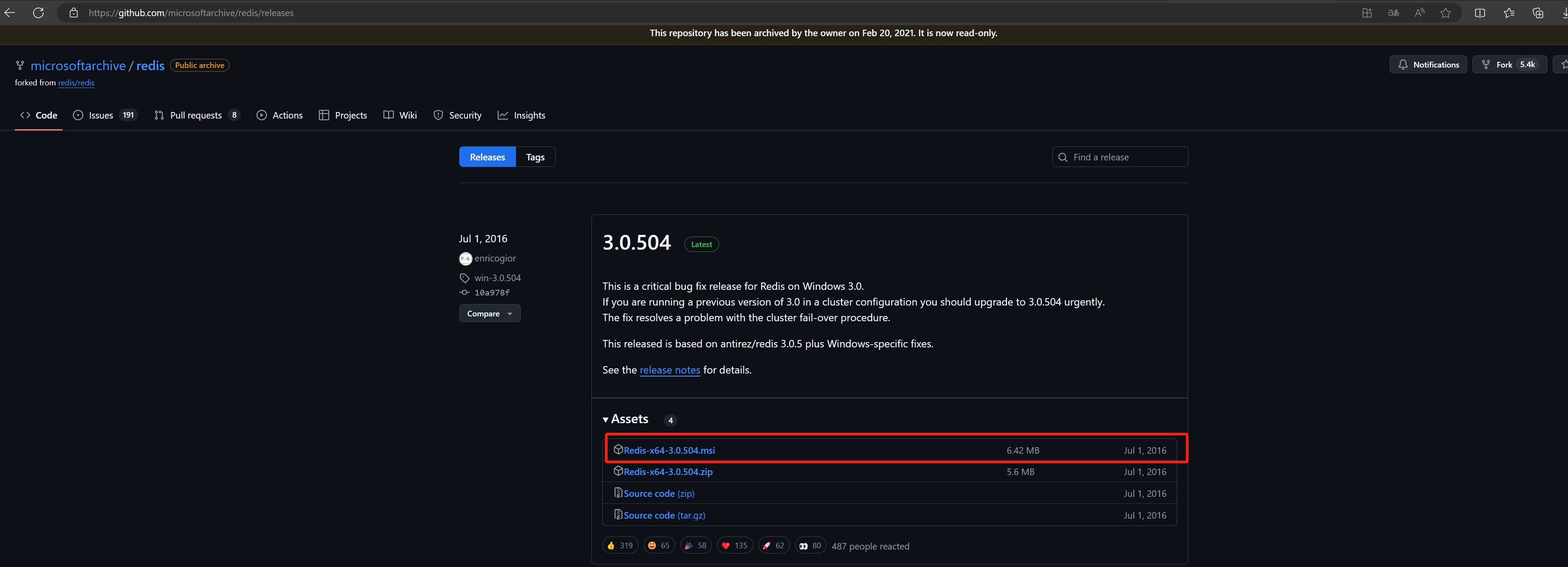Click the apps grid icon in the address bar
1568x567 pixels.
(x=1367, y=13)
